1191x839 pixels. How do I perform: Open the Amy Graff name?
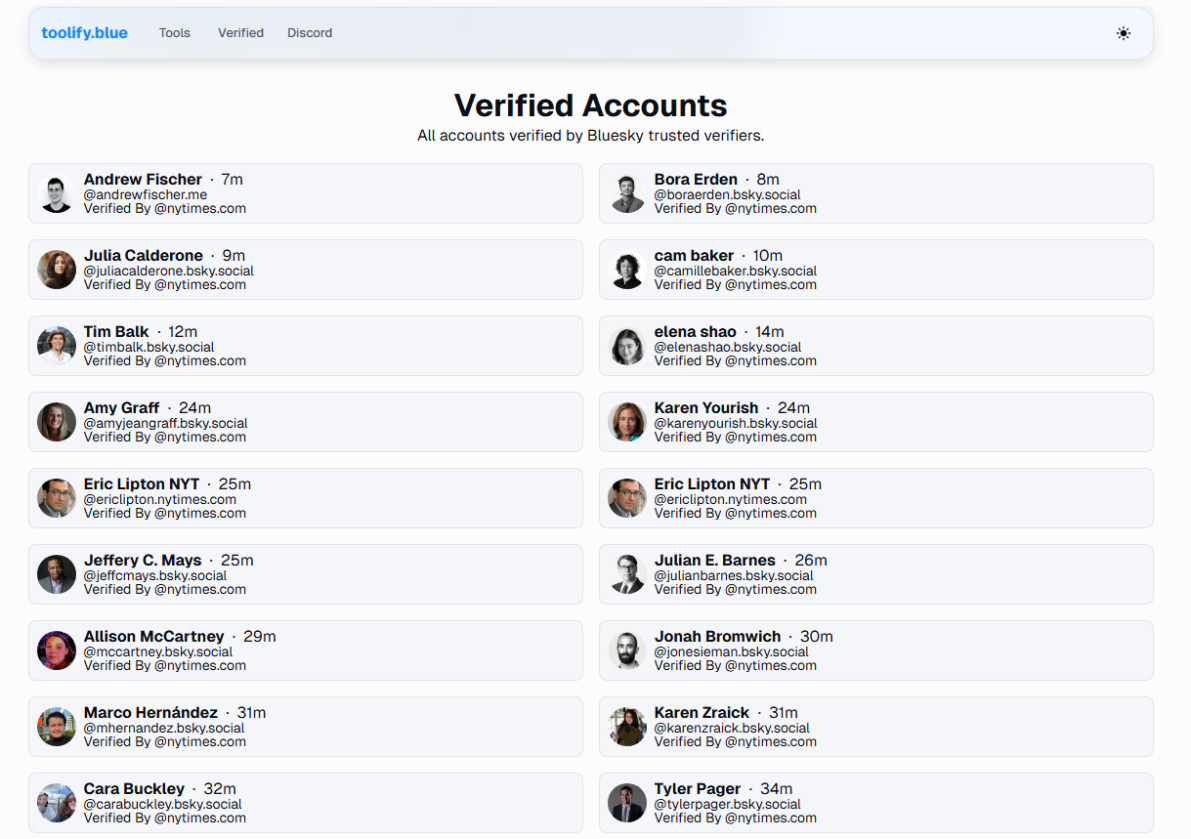click(x=122, y=408)
